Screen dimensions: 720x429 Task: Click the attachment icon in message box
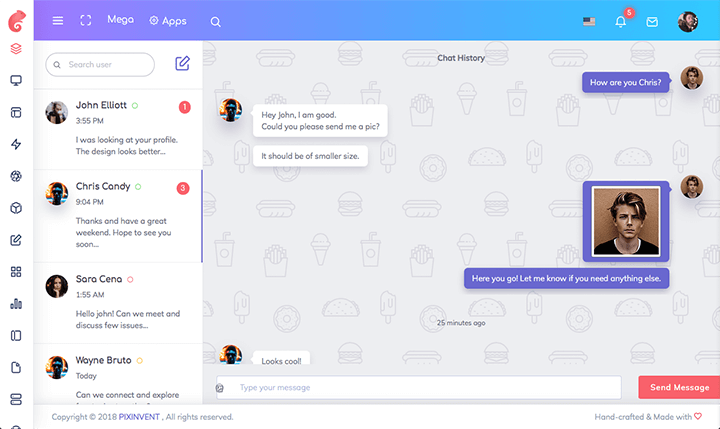[220, 388]
